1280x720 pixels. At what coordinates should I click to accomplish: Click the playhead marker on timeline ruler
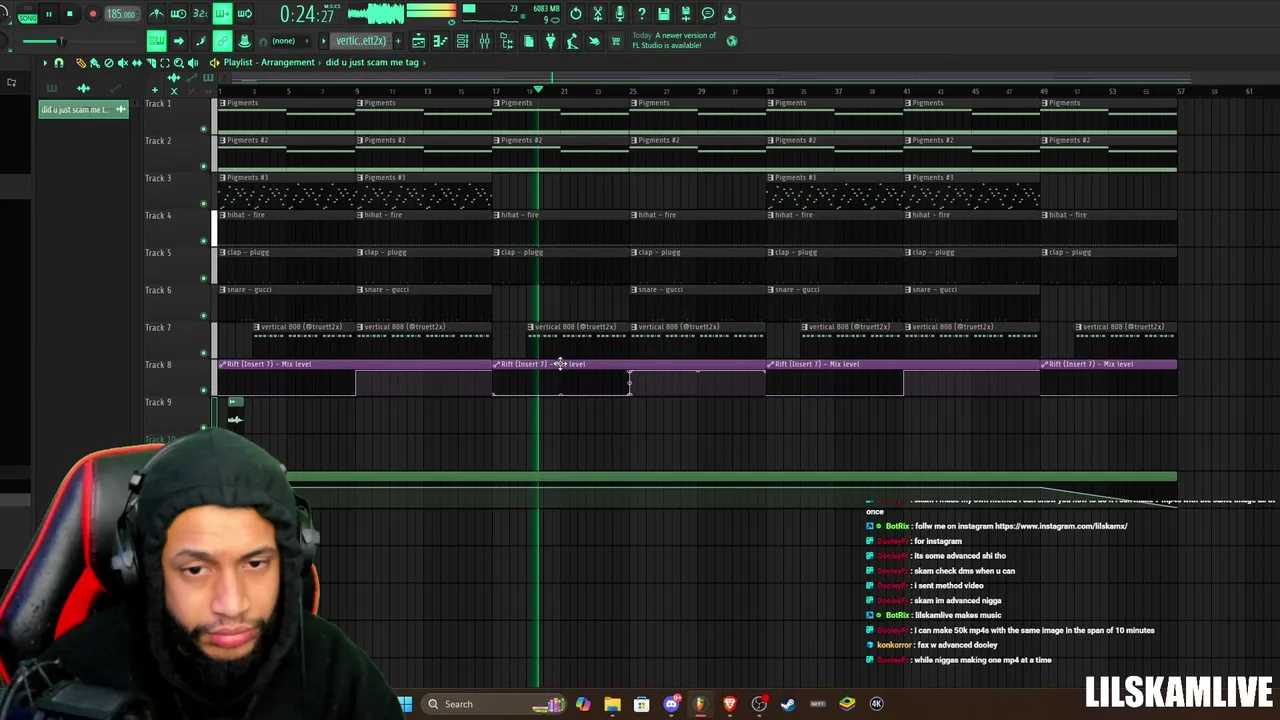click(539, 90)
